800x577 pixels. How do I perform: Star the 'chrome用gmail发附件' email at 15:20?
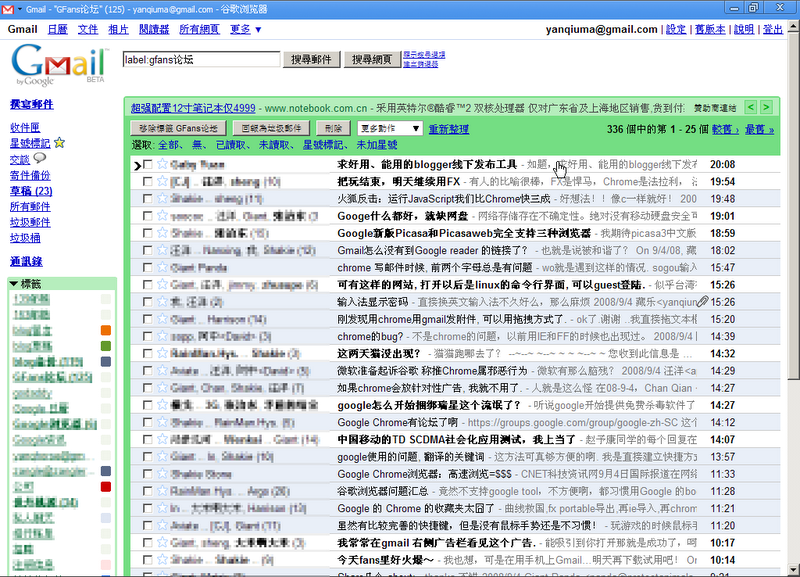(x=162, y=319)
